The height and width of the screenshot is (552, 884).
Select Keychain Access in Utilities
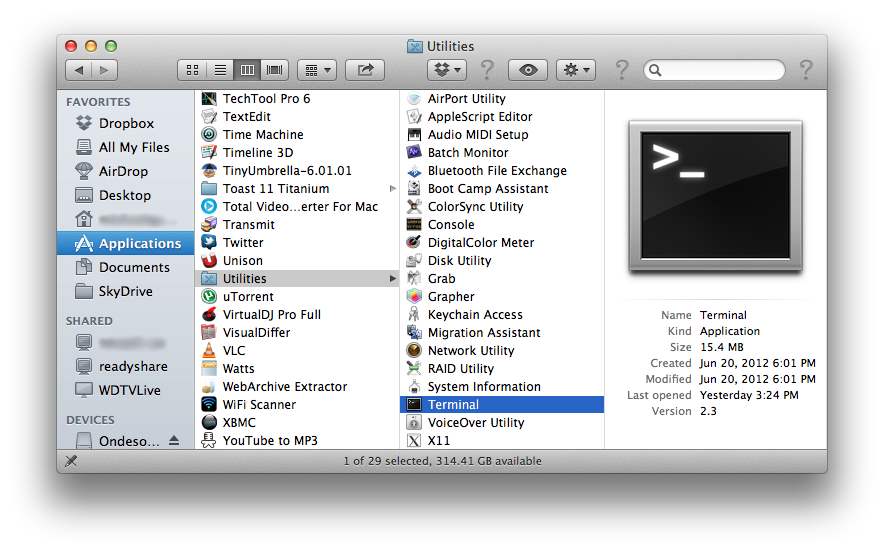[475, 315]
